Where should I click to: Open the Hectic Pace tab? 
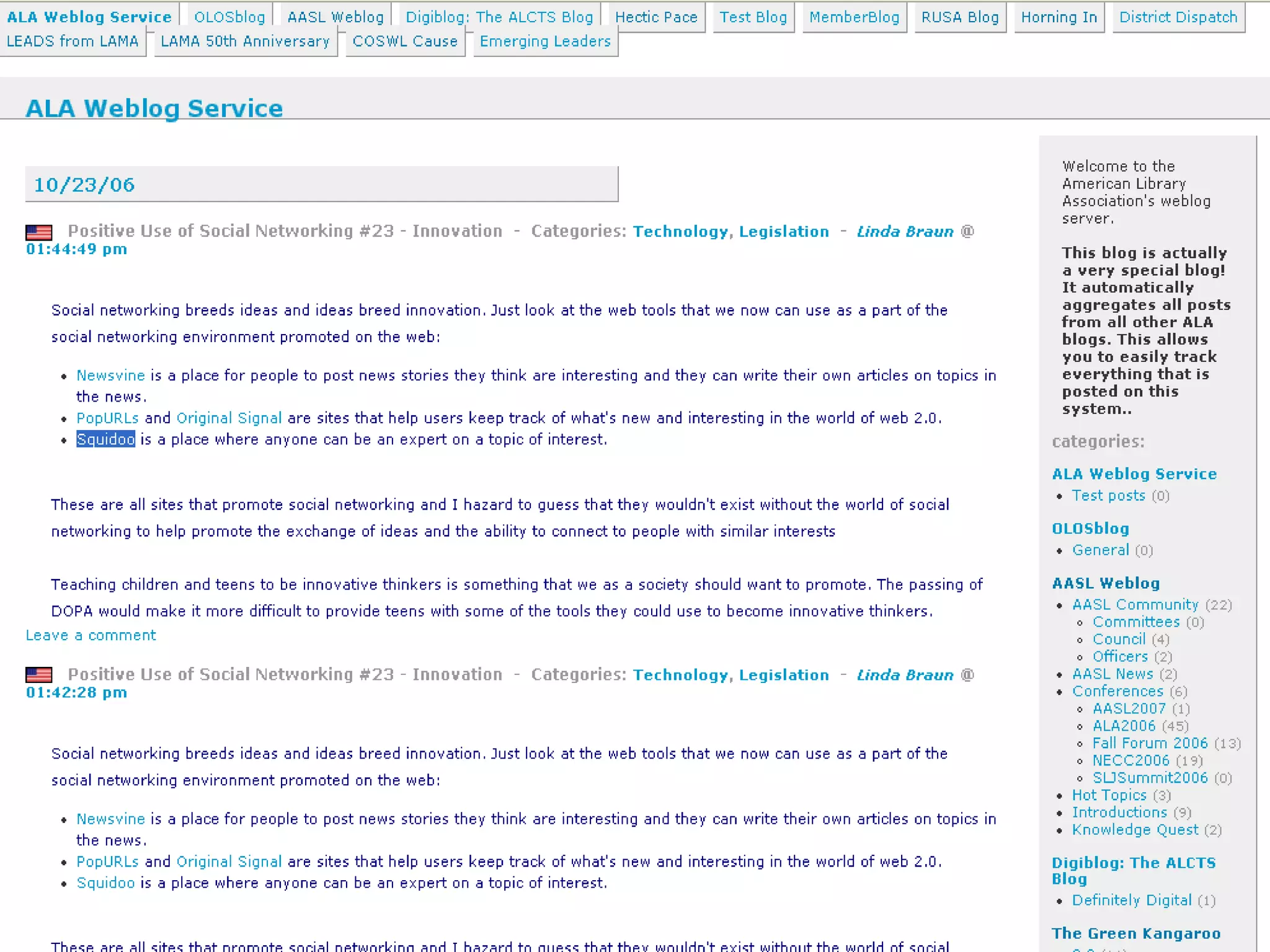[656, 17]
